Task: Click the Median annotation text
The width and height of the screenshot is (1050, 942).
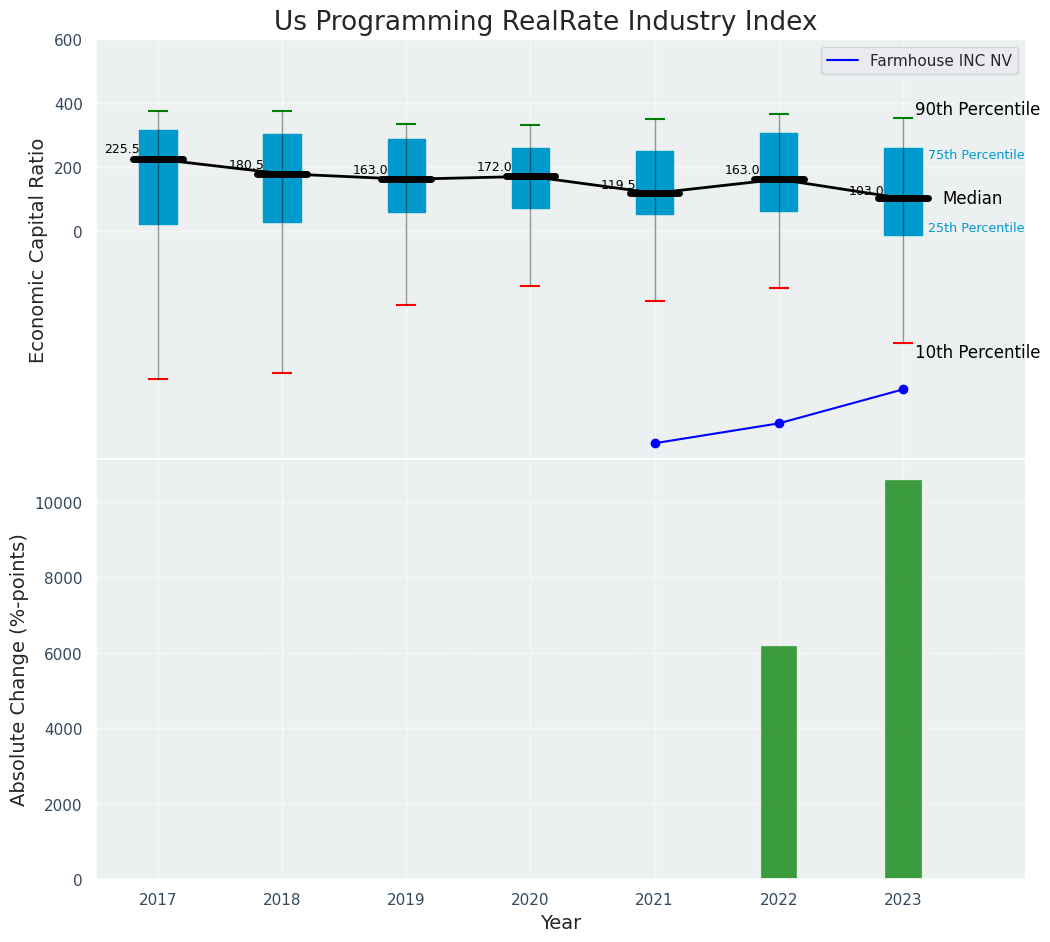Action: [972, 199]
